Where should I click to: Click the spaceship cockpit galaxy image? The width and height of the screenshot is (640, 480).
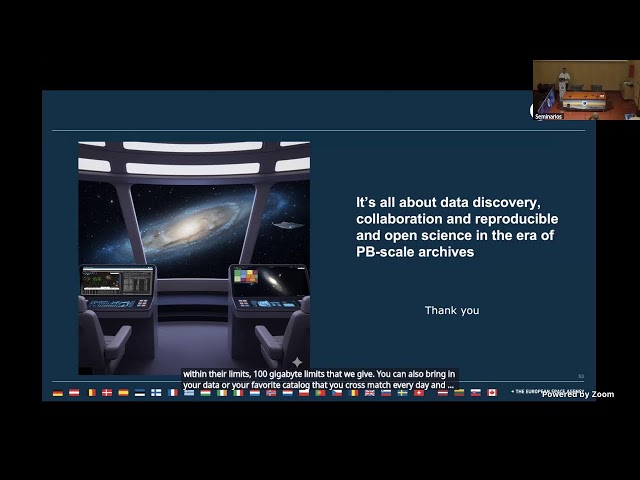[x=194, y=258]
